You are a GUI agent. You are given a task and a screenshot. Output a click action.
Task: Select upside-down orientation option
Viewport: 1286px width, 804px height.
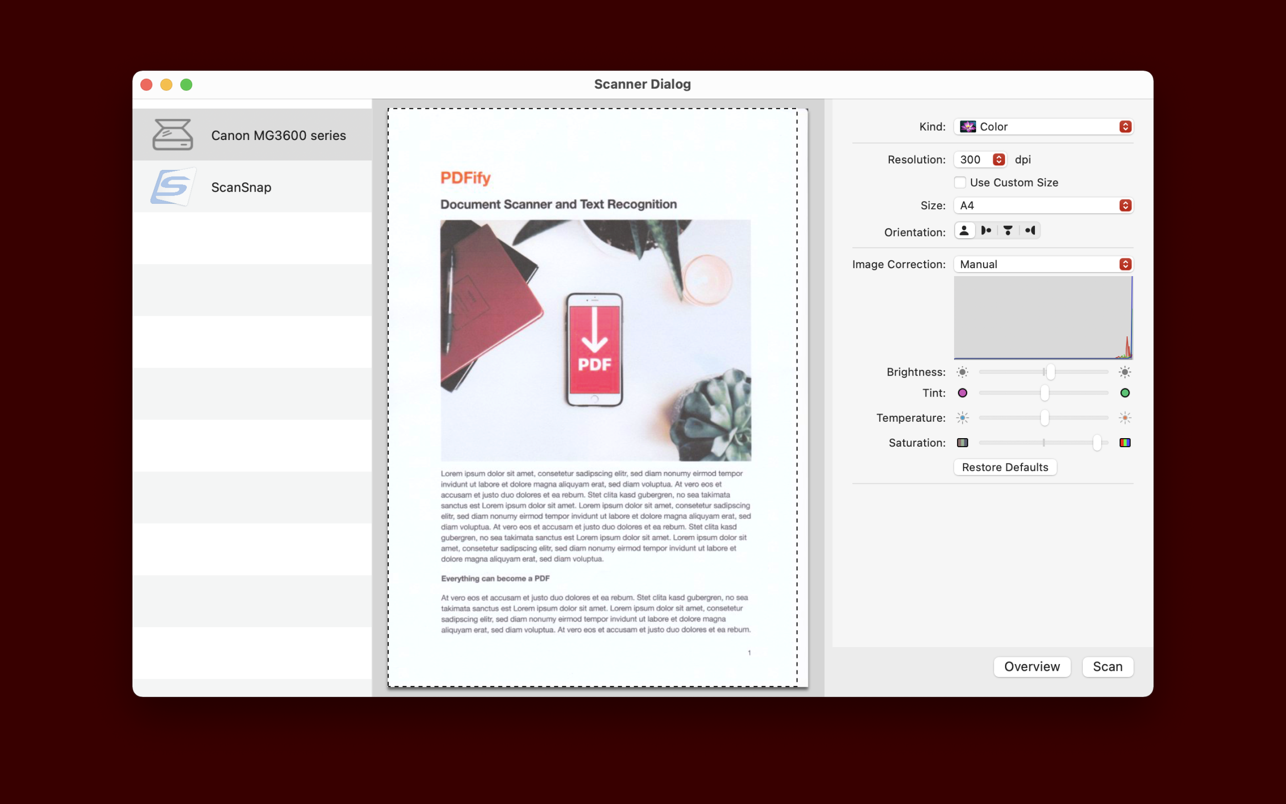1008,231
